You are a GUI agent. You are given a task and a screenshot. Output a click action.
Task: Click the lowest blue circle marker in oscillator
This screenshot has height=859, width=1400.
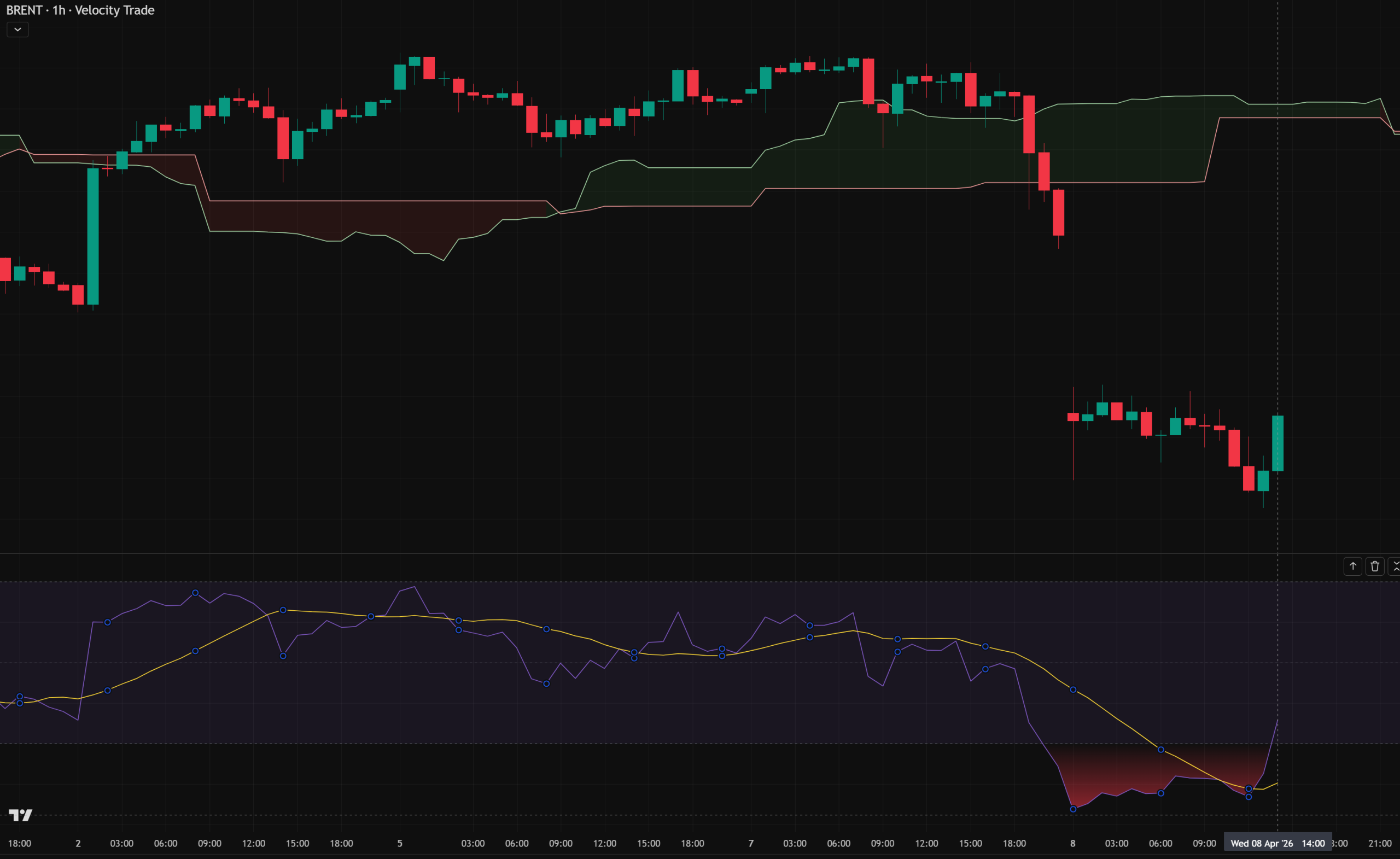1074,809
